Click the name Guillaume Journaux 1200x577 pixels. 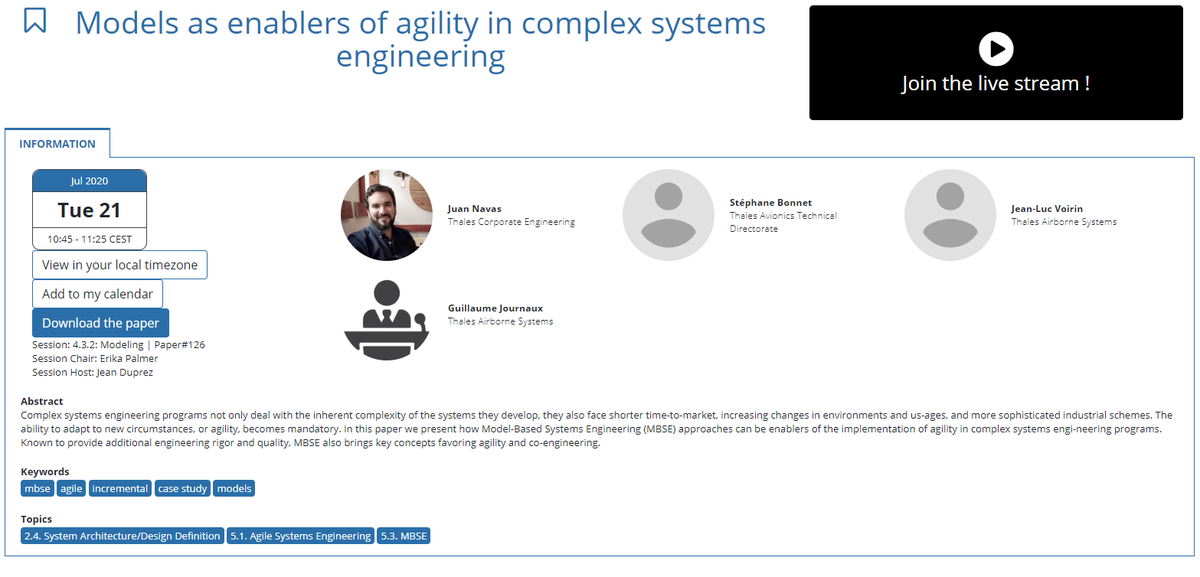point(496,308)
